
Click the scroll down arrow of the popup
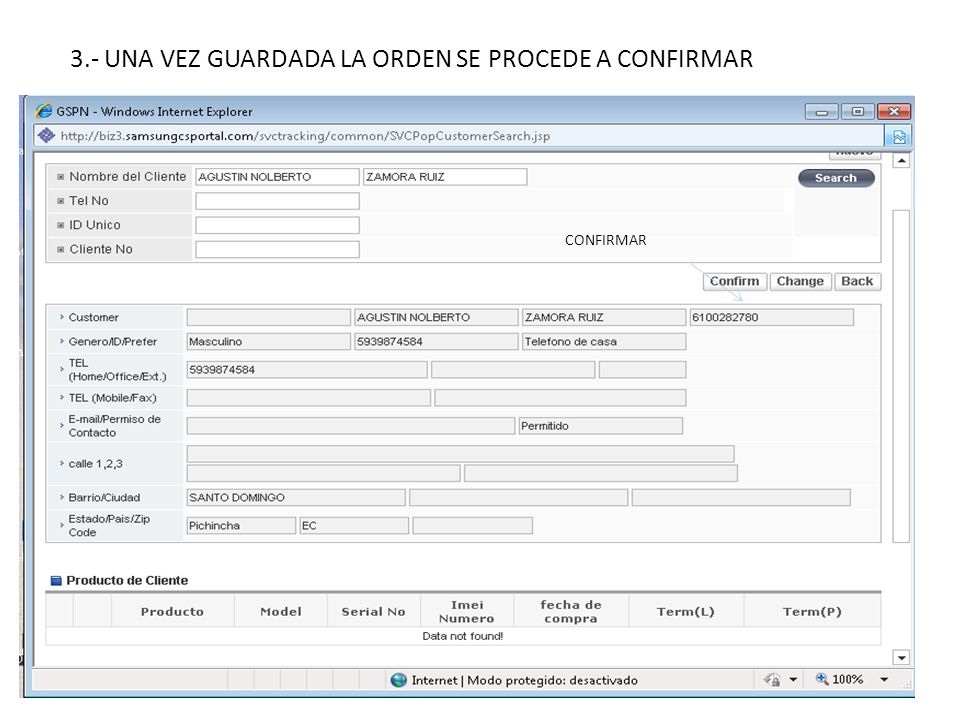click(901, 658)
